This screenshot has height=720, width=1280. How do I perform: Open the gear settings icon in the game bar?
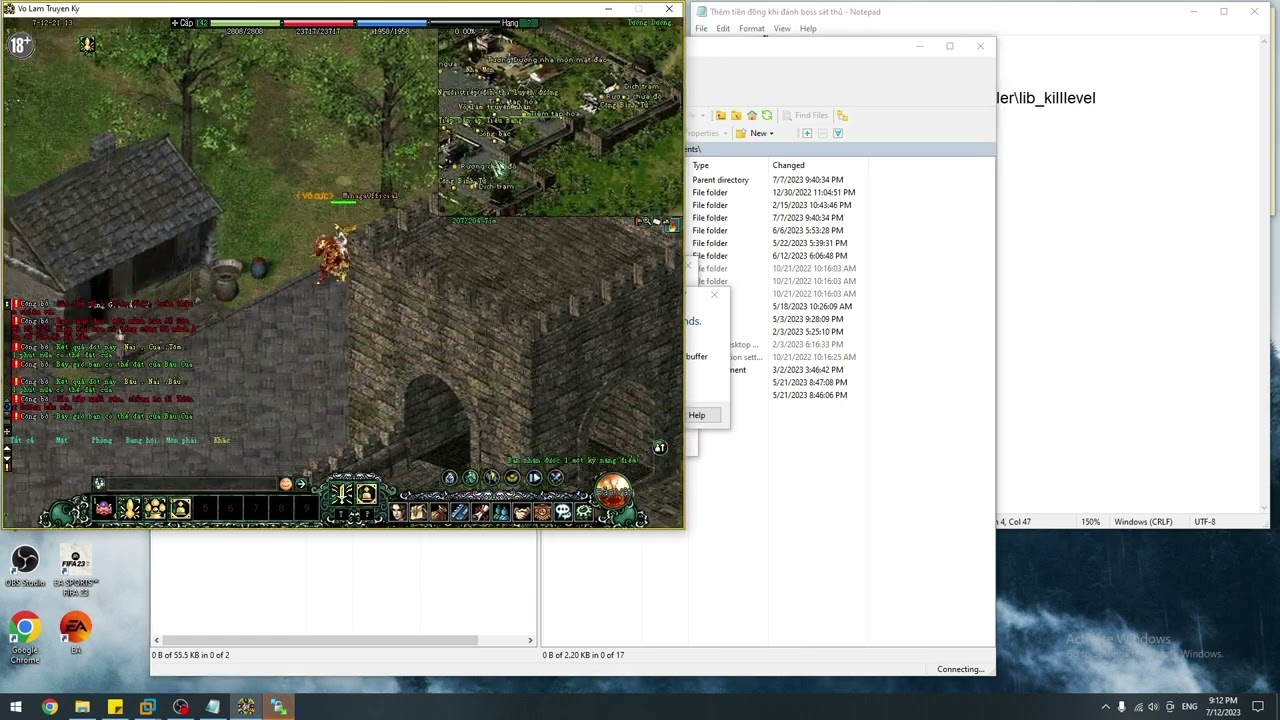[584, 512]
